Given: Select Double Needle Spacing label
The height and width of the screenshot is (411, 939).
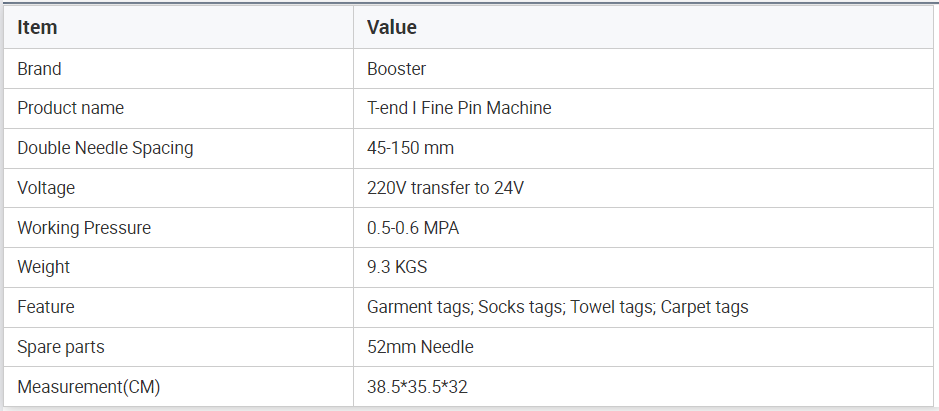Looking at the screenshot, I should 105,148.
